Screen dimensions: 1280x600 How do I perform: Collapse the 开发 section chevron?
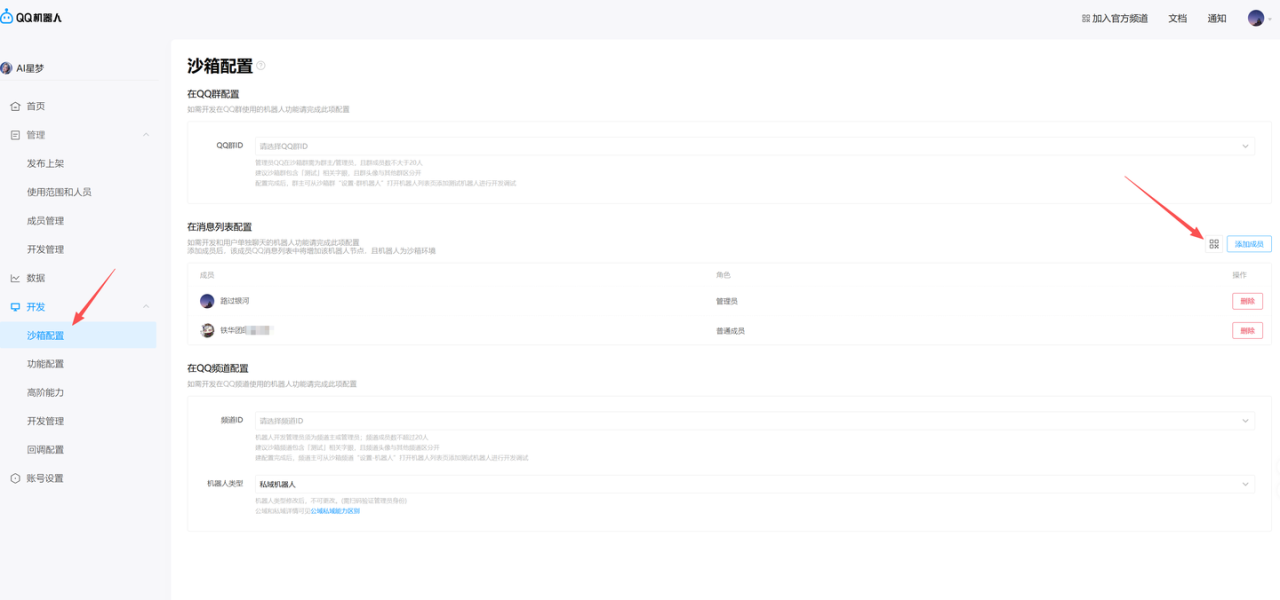146,307
